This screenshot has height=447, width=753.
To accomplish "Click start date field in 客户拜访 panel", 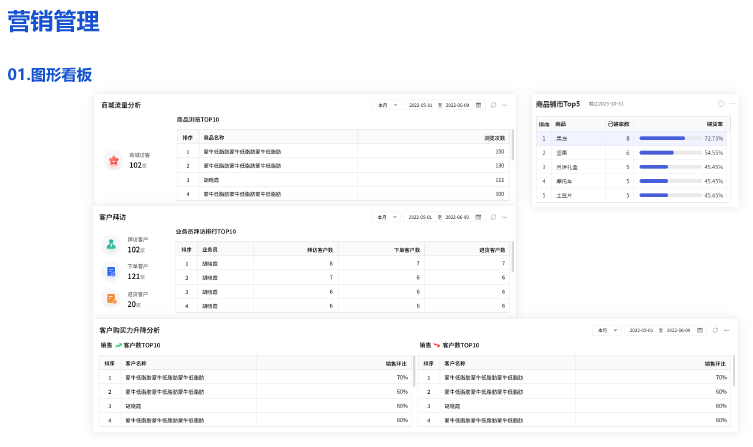I will 420,217.
